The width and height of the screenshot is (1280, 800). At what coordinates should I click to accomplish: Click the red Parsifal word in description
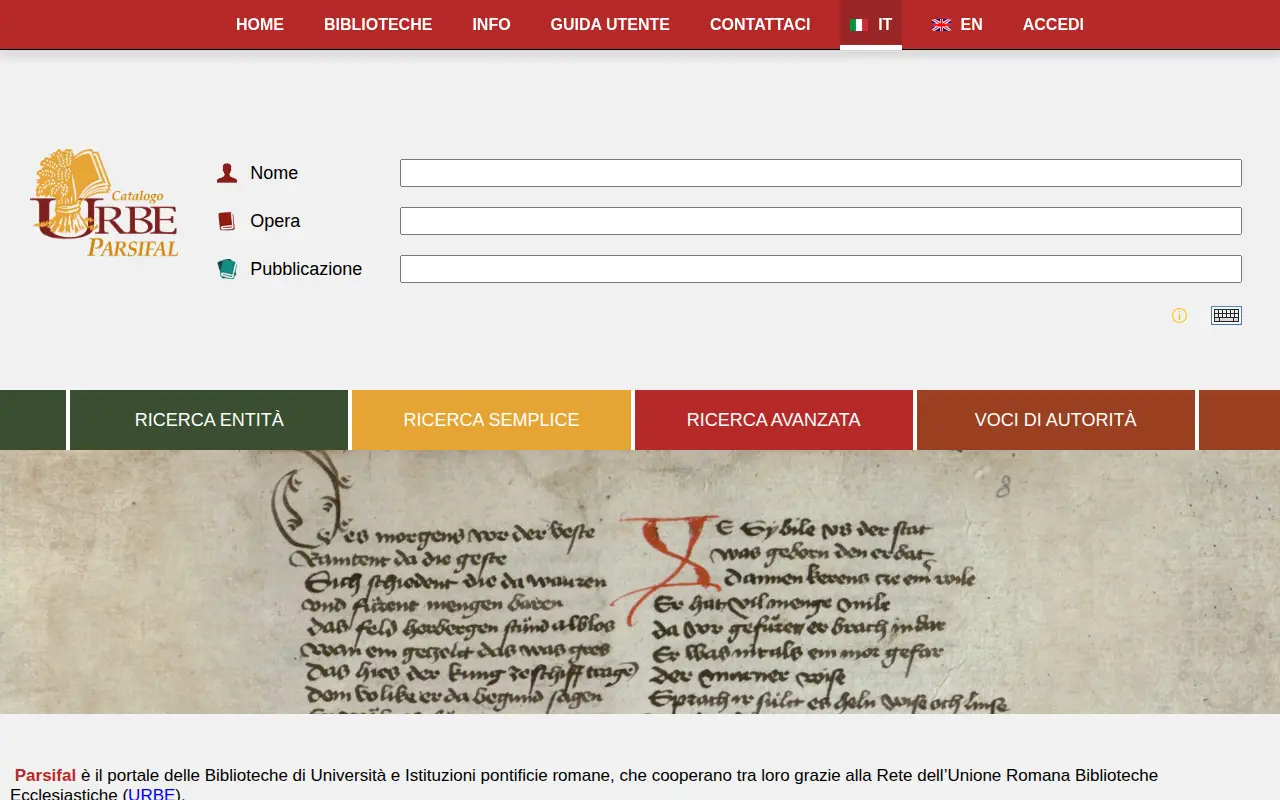click(45, 775)
